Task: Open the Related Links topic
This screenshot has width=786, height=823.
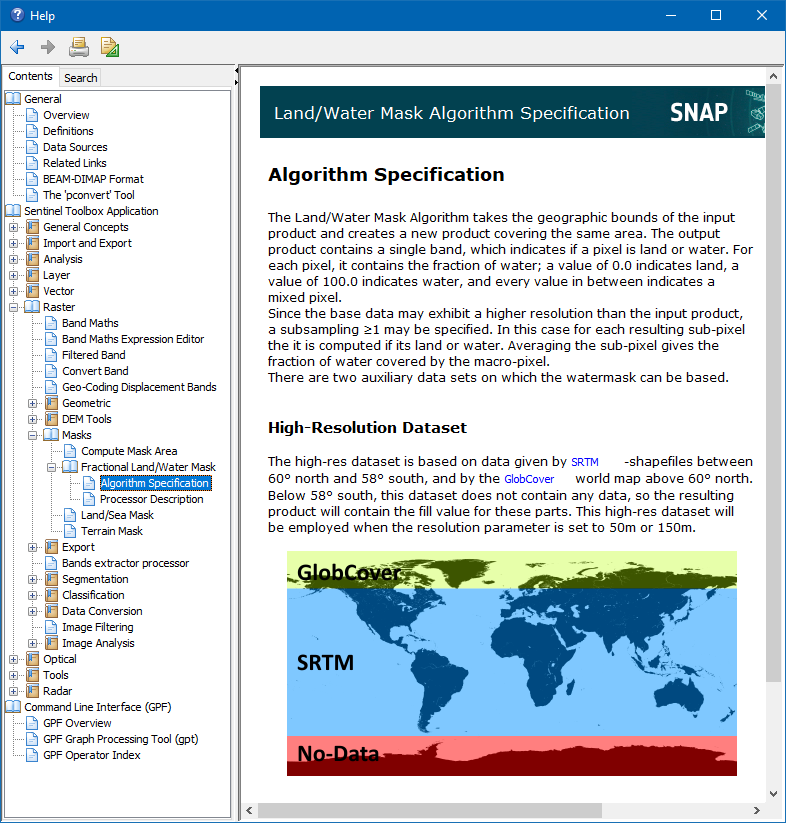Action: (75, 163)
